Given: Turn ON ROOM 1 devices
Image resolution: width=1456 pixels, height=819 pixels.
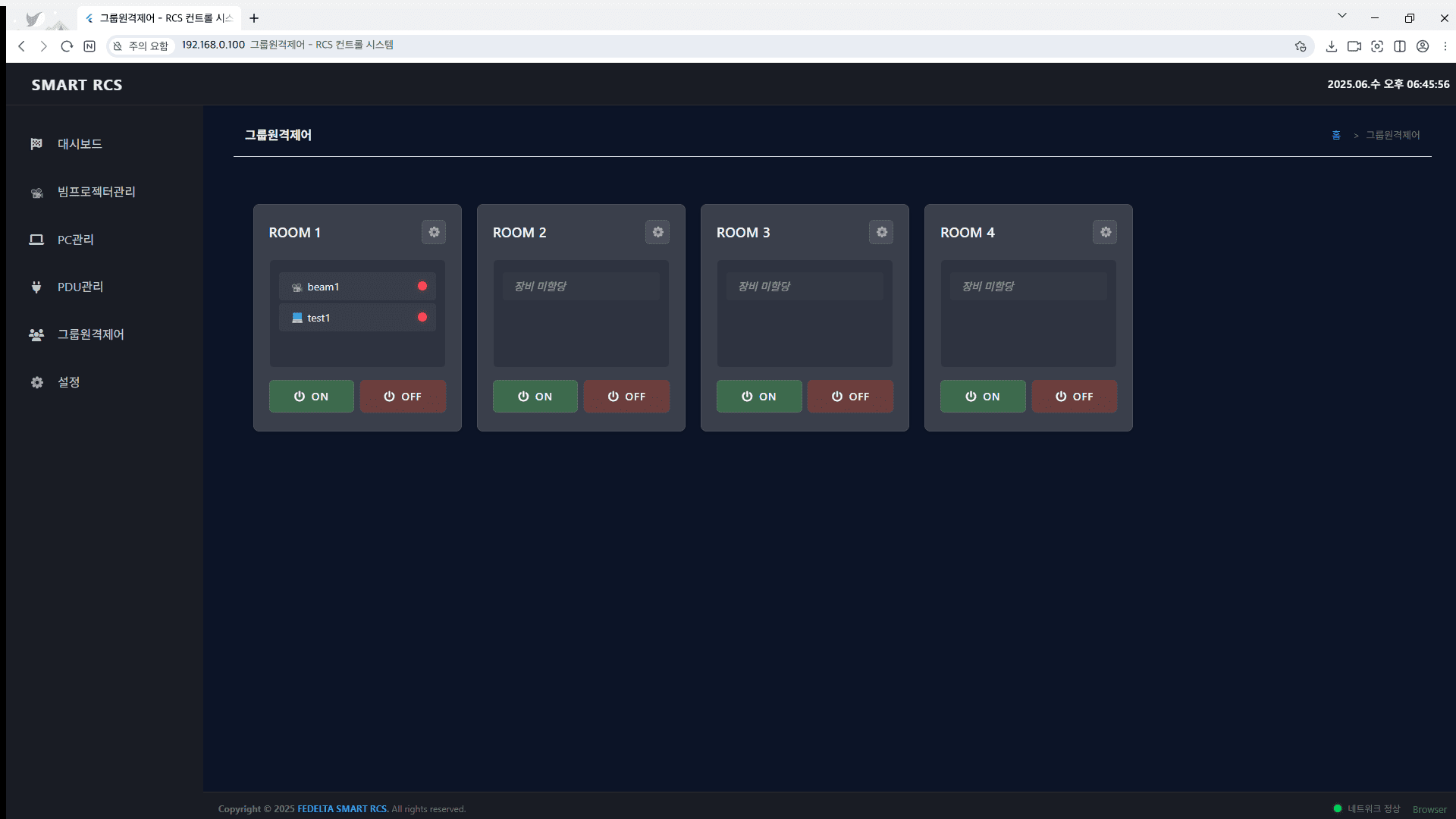Looking at the screenshot, I should pyautogui.click(x=311, y=397).
